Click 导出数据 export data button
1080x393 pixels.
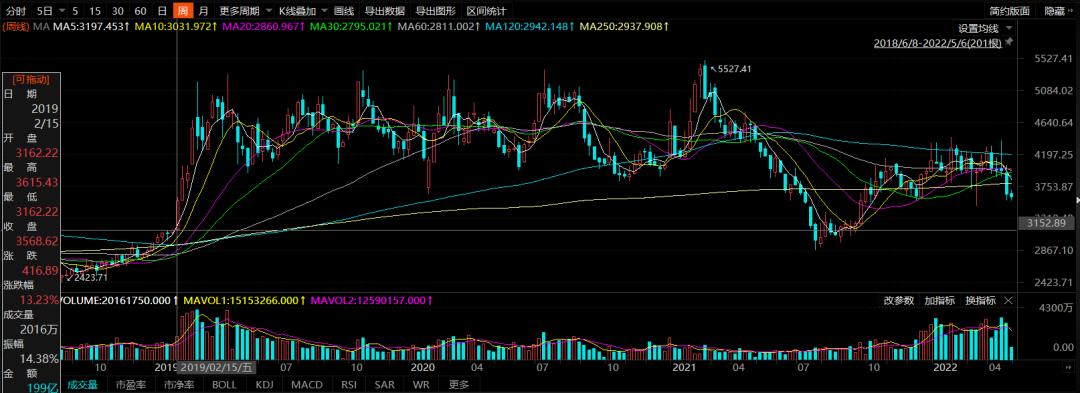coord(384,11)
